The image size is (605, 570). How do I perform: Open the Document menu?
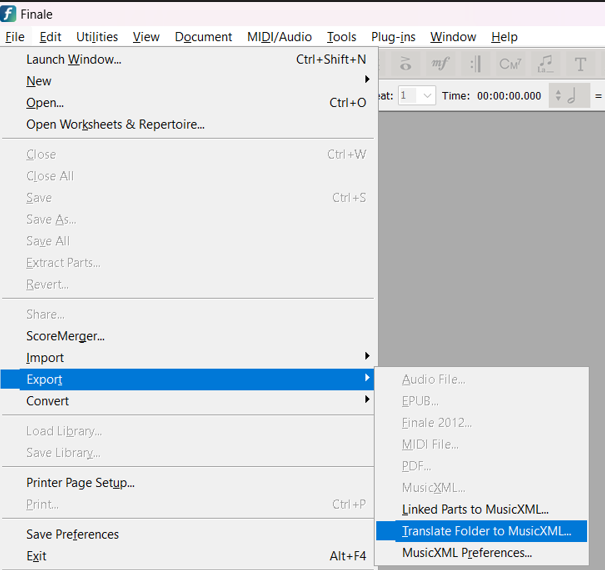(x=203, y=37)
